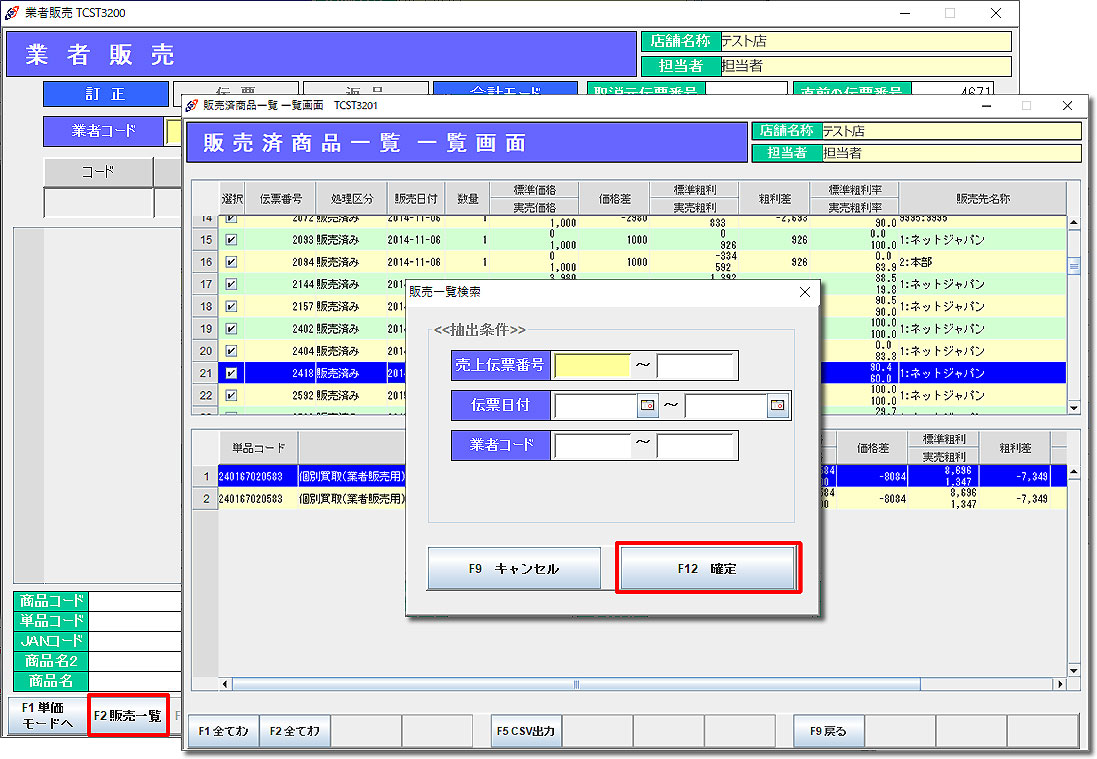This screenshot has width=1097, height=759.
Task: Click F1 全てオン button
Action: point(224,731)
